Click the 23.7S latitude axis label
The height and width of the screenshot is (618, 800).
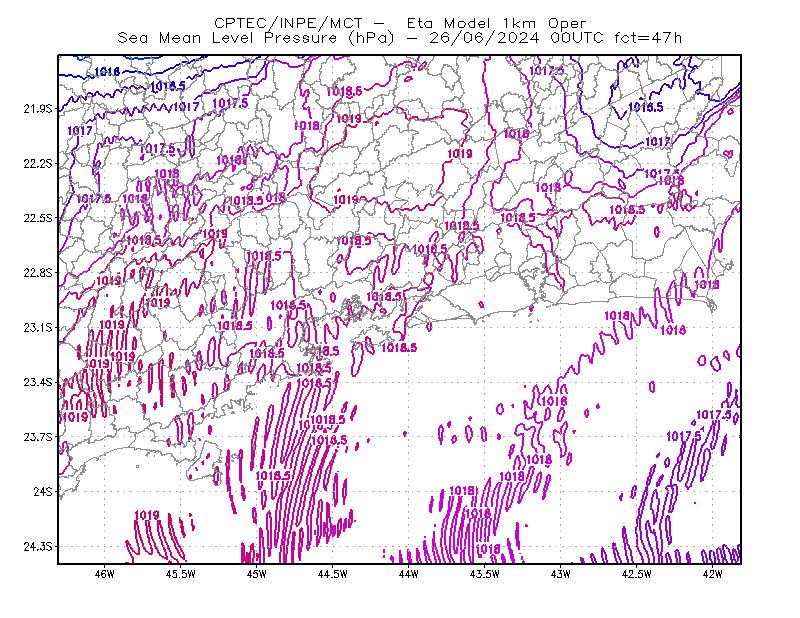[38, 437]
